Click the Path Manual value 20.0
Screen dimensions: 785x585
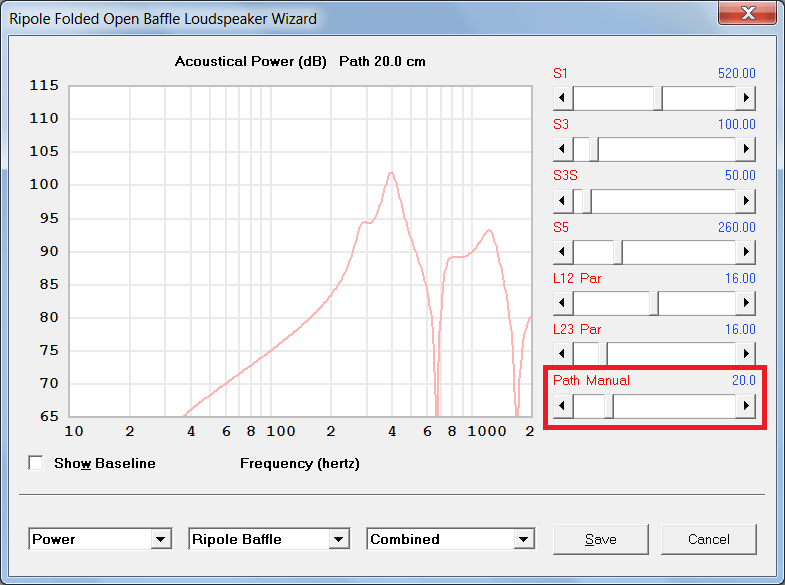point(743,380)
